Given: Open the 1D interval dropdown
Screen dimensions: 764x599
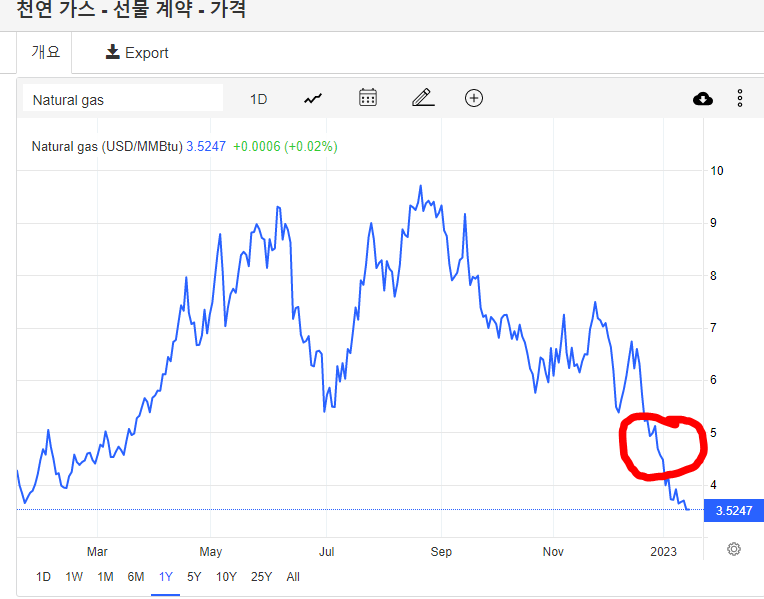Looking at the screenshot, I should coord(259,99).
